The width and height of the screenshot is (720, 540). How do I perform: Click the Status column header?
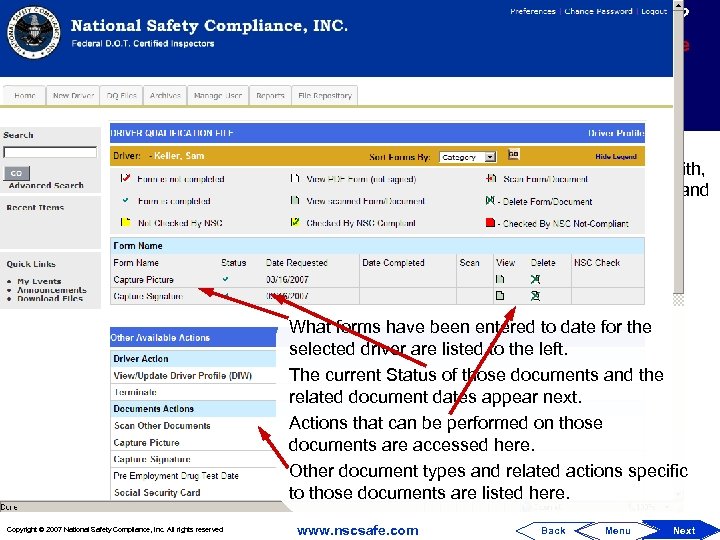(x=234, y=263)
